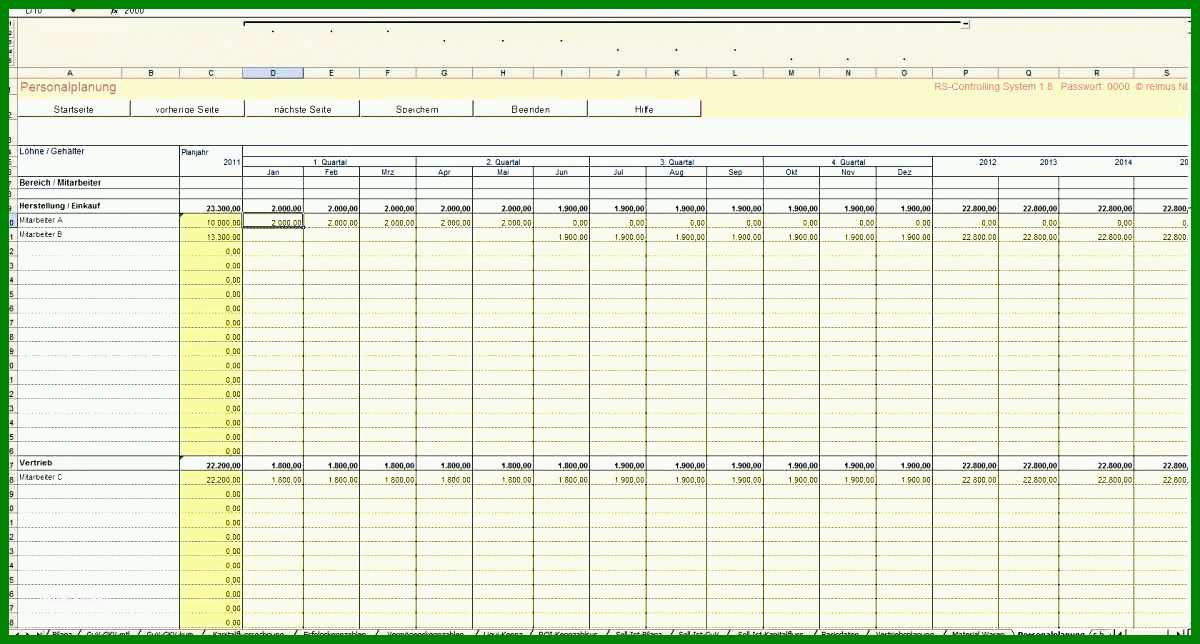Image resolution: width=1200 pixels, height=644 pixels.
Task: Select column A header
Action: pyautogui.click(x=70, y=73)
